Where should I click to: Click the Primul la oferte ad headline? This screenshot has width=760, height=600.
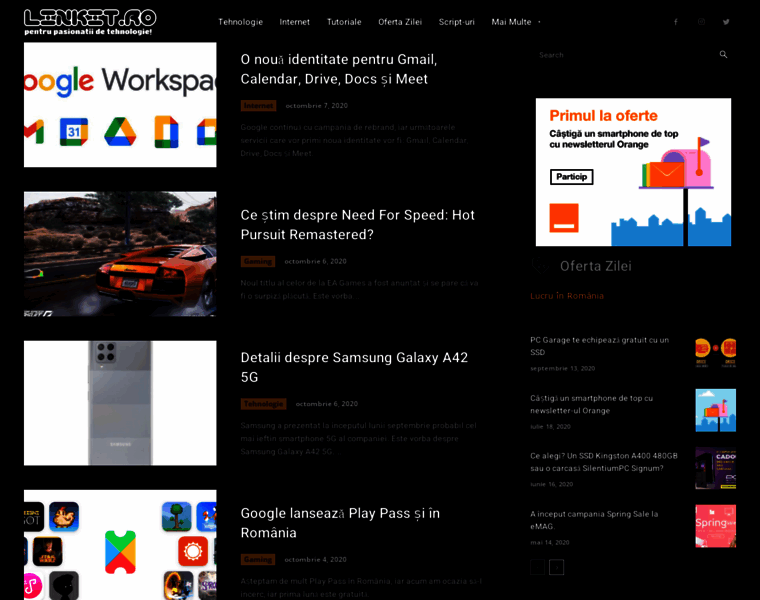click(x=603, y=116)
